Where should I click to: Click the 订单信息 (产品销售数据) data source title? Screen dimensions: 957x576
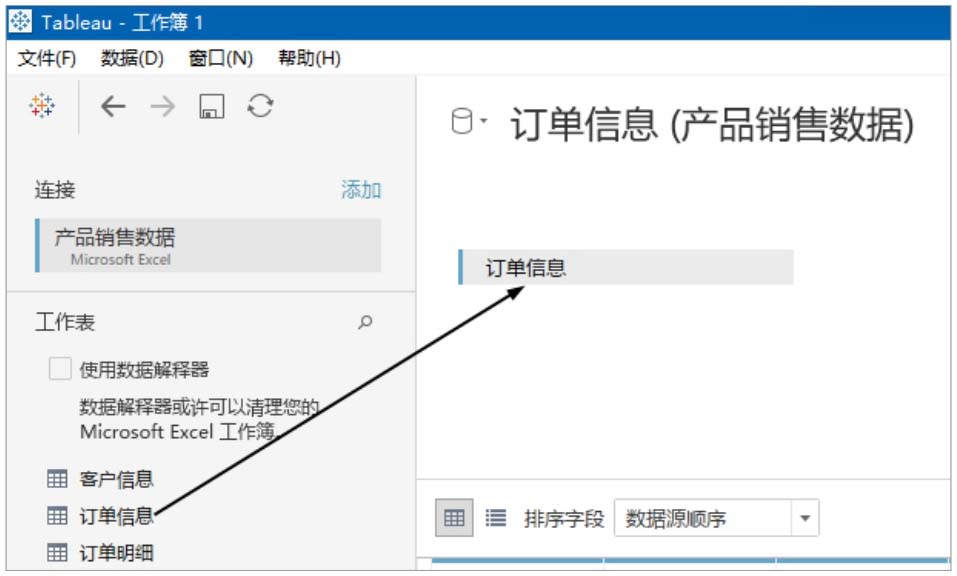pyautogui.click(x=712, y=124)
